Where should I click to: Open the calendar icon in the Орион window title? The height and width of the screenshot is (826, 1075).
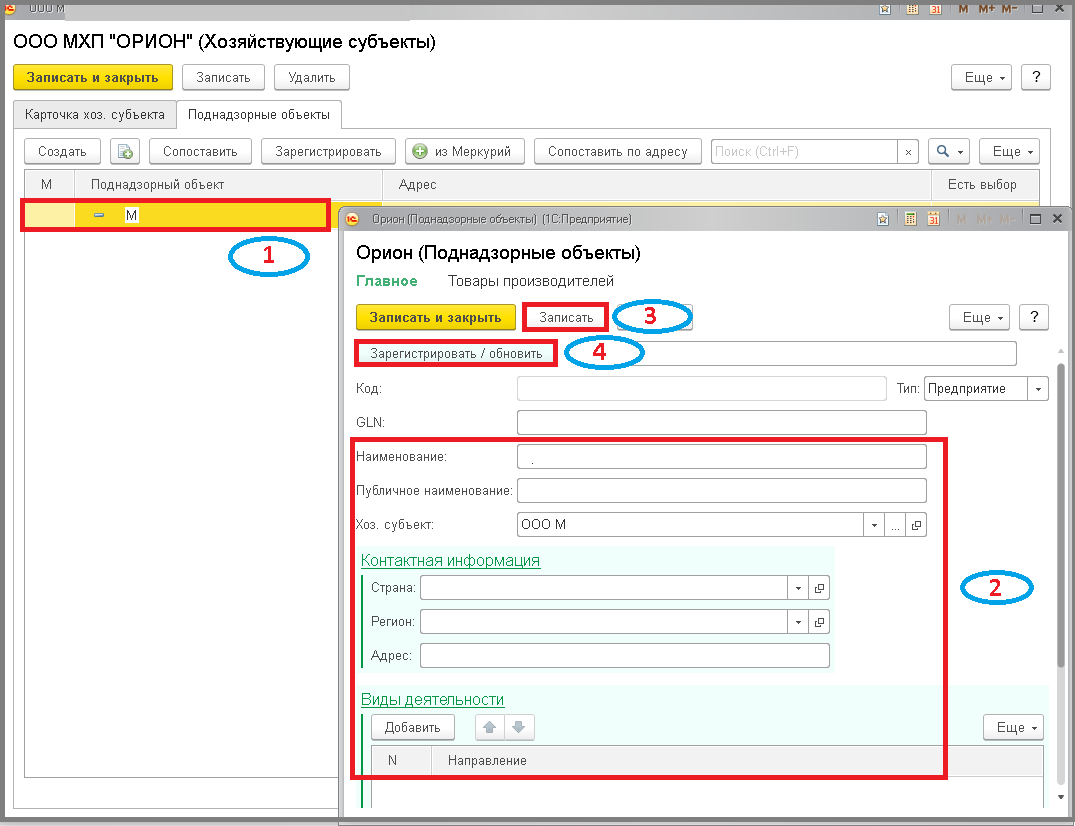point(933,219)
